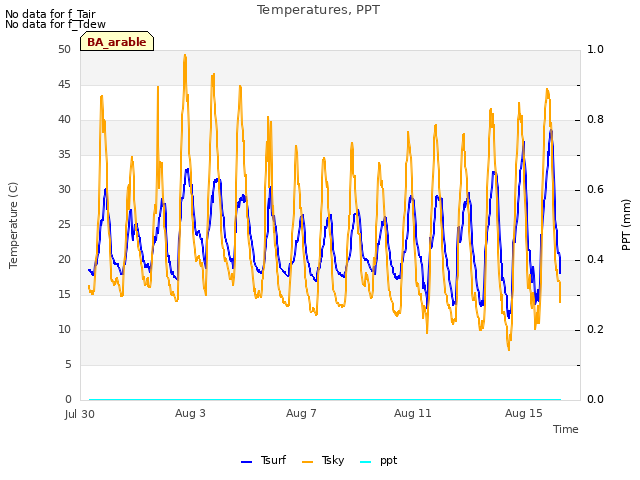
Task: Click the lowest orange Tsky dip near Aug 15
Action: [x=509, y=349]
